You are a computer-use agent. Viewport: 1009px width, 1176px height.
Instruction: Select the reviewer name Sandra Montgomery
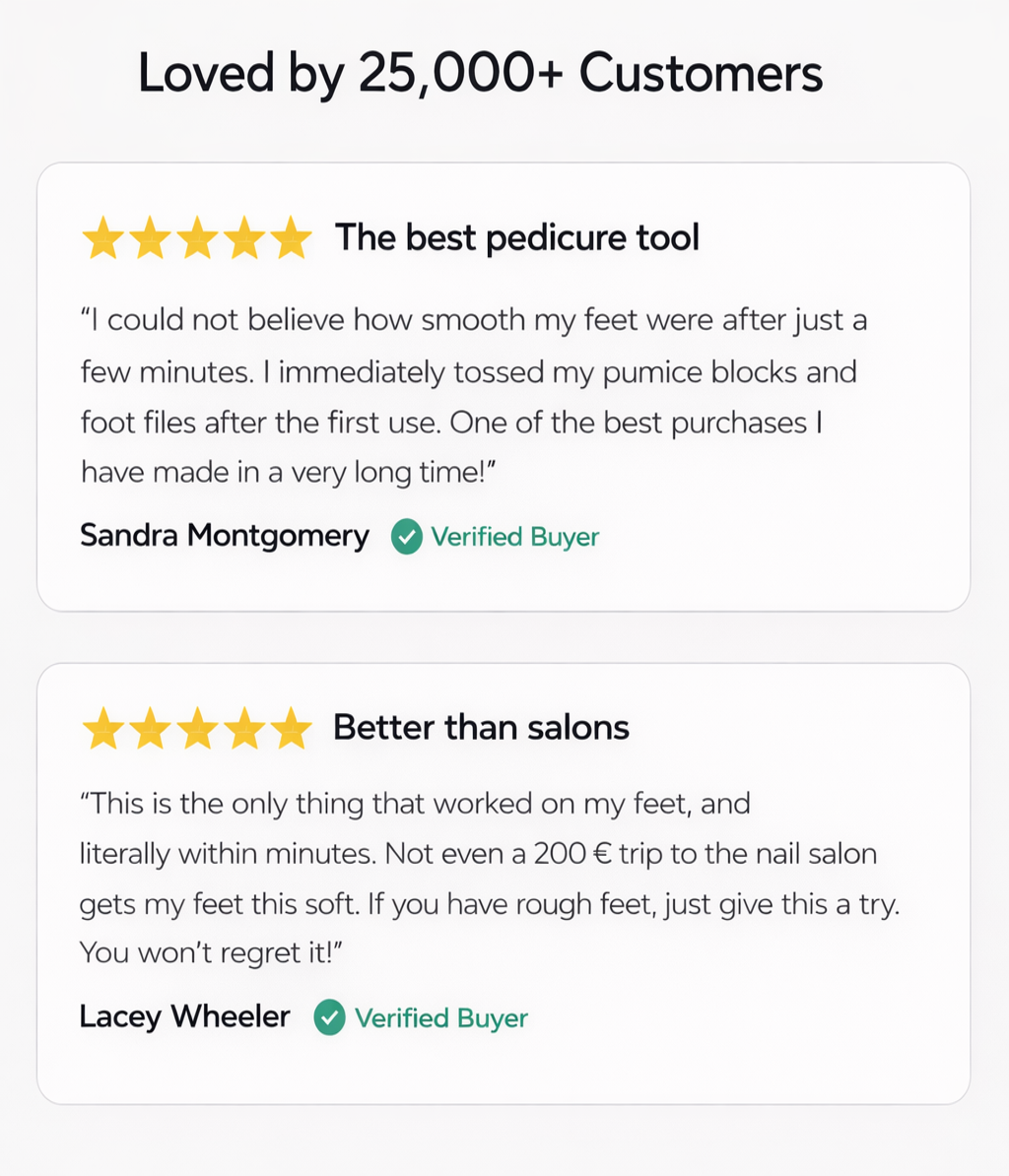[225, 536]
